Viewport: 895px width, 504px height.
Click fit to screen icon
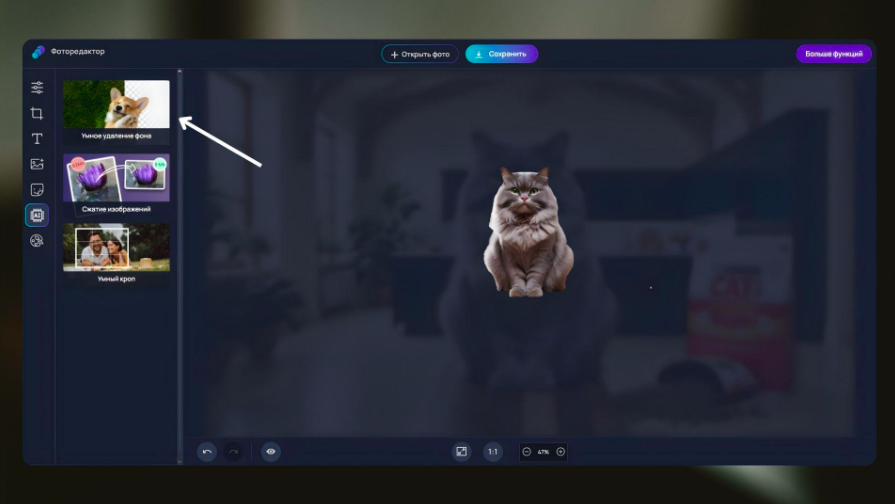click(x=461, y=451)
